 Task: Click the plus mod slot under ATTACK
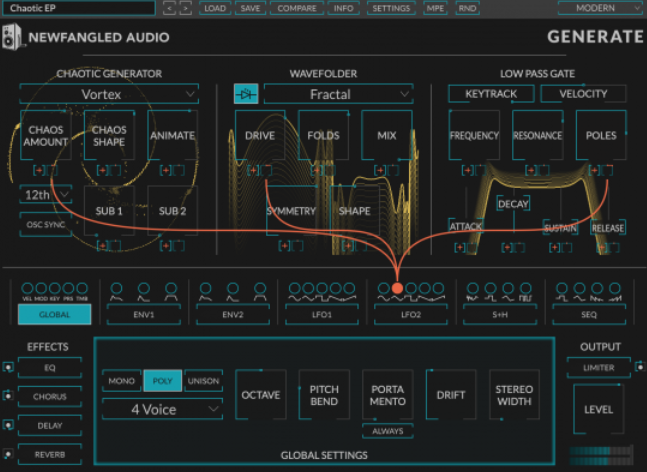pyautogui.click(x=460, y=248)
